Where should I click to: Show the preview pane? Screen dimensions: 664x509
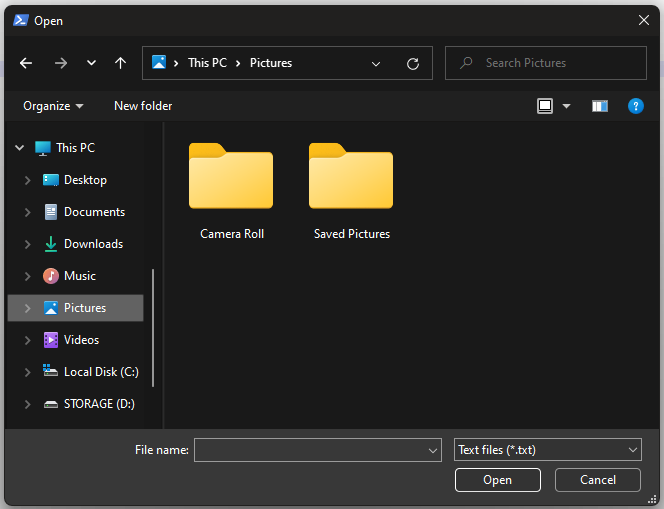pyautogui.click(x=600, y=106)
